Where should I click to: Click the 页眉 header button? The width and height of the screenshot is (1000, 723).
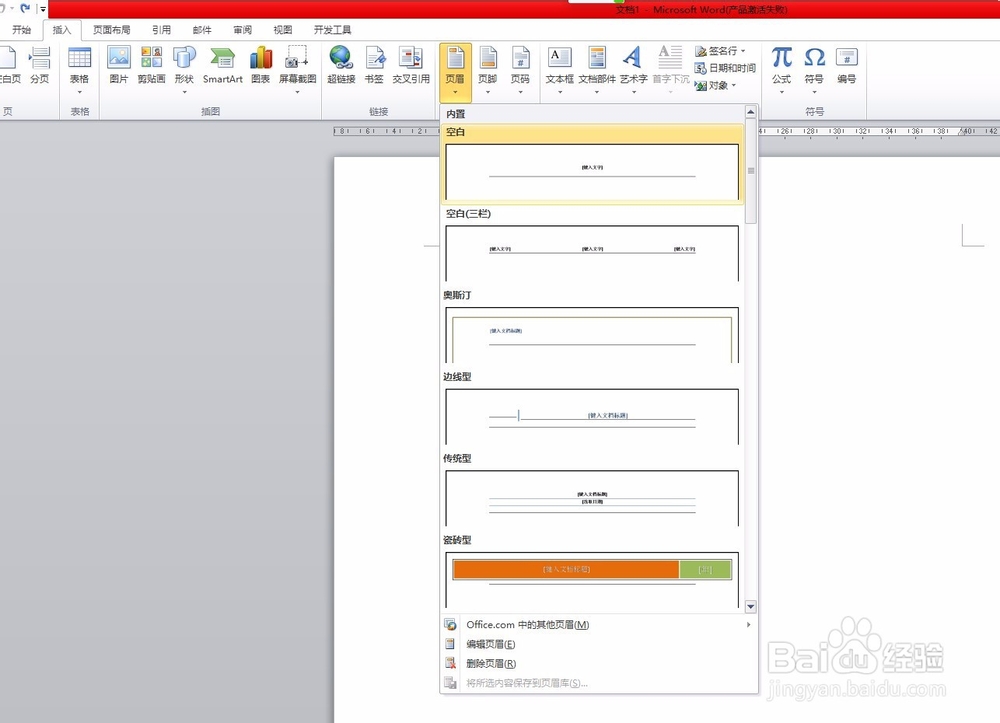455,71
